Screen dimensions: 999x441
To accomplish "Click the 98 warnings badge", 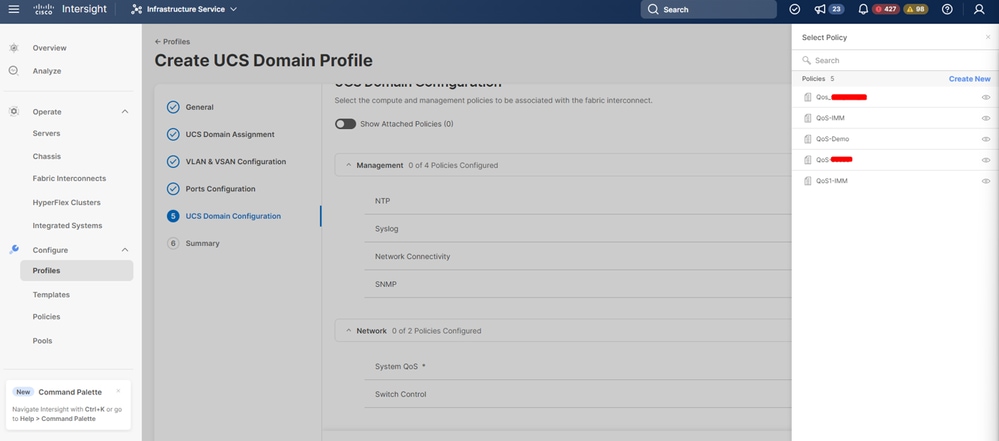I will [x=916, y=9].
